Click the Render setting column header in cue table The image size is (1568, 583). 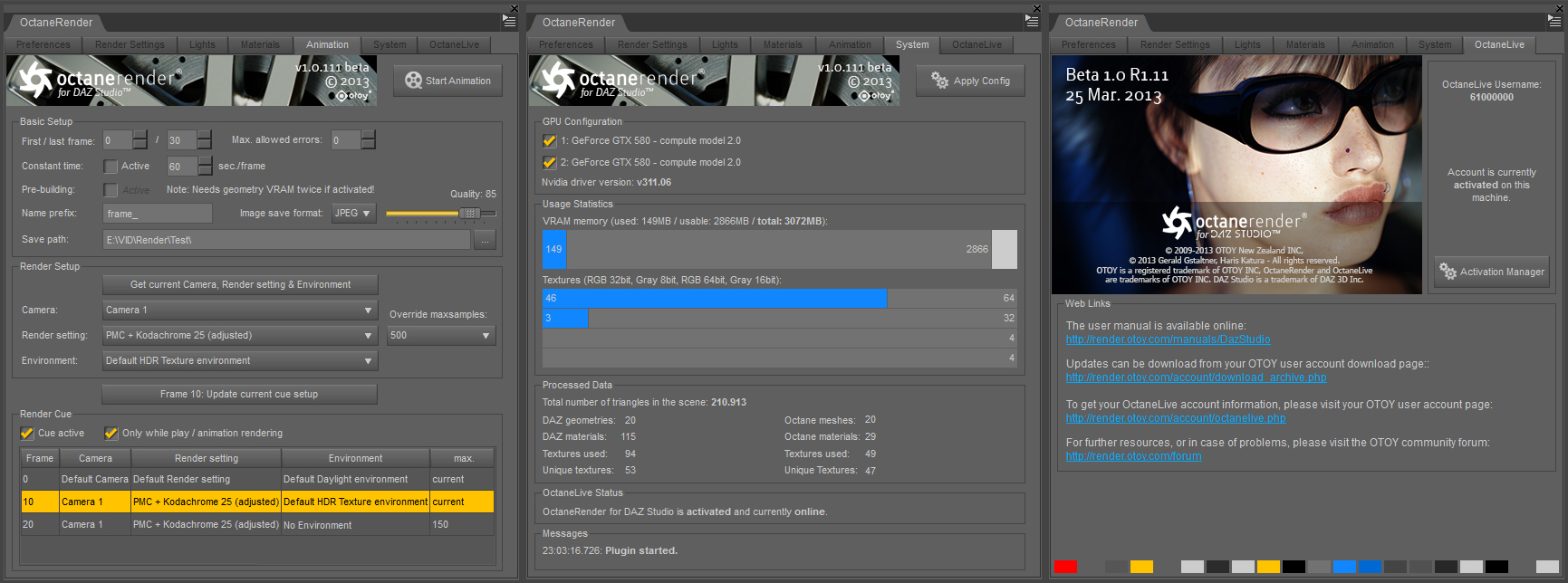click(207, 458)
